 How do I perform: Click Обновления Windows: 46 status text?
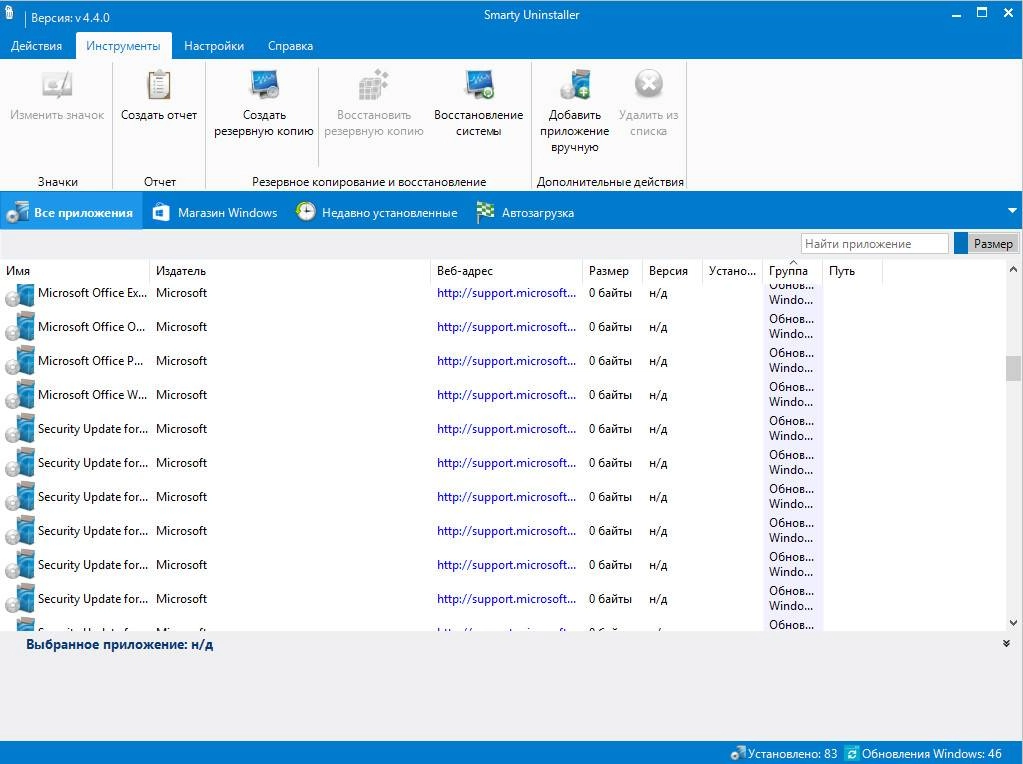[932, 754]
